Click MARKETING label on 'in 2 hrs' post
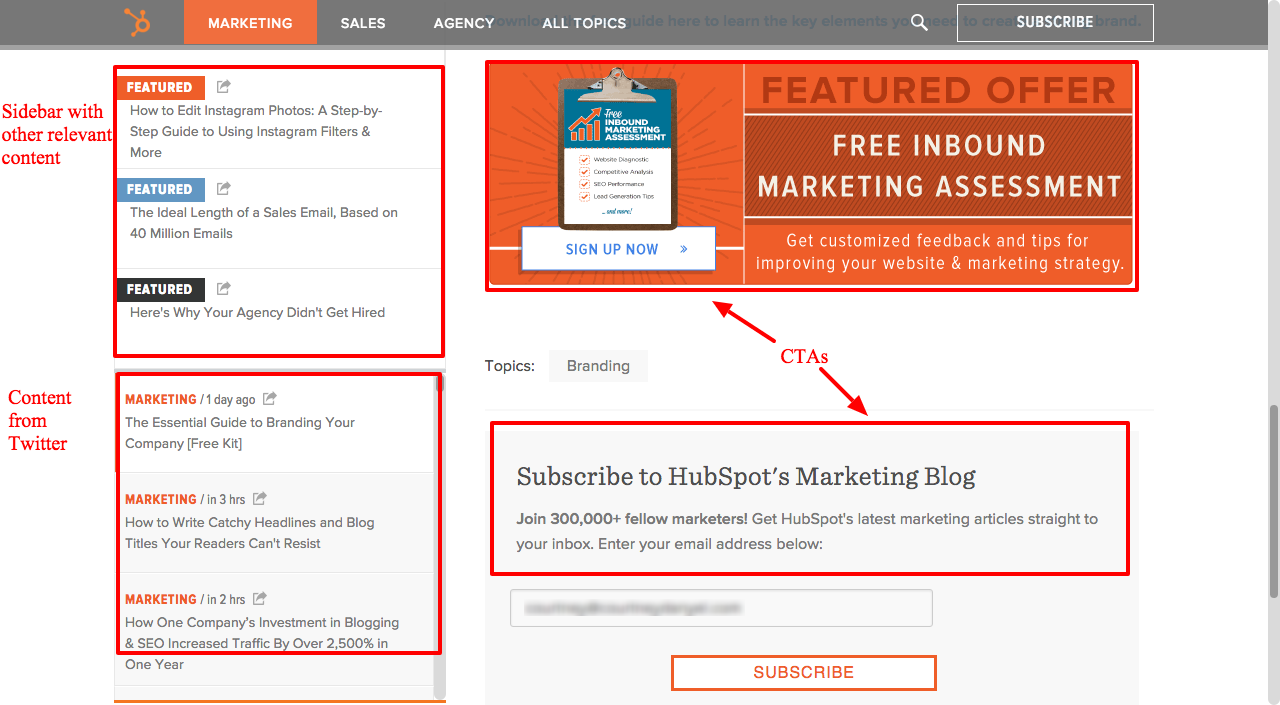 (x=160, y=599)
